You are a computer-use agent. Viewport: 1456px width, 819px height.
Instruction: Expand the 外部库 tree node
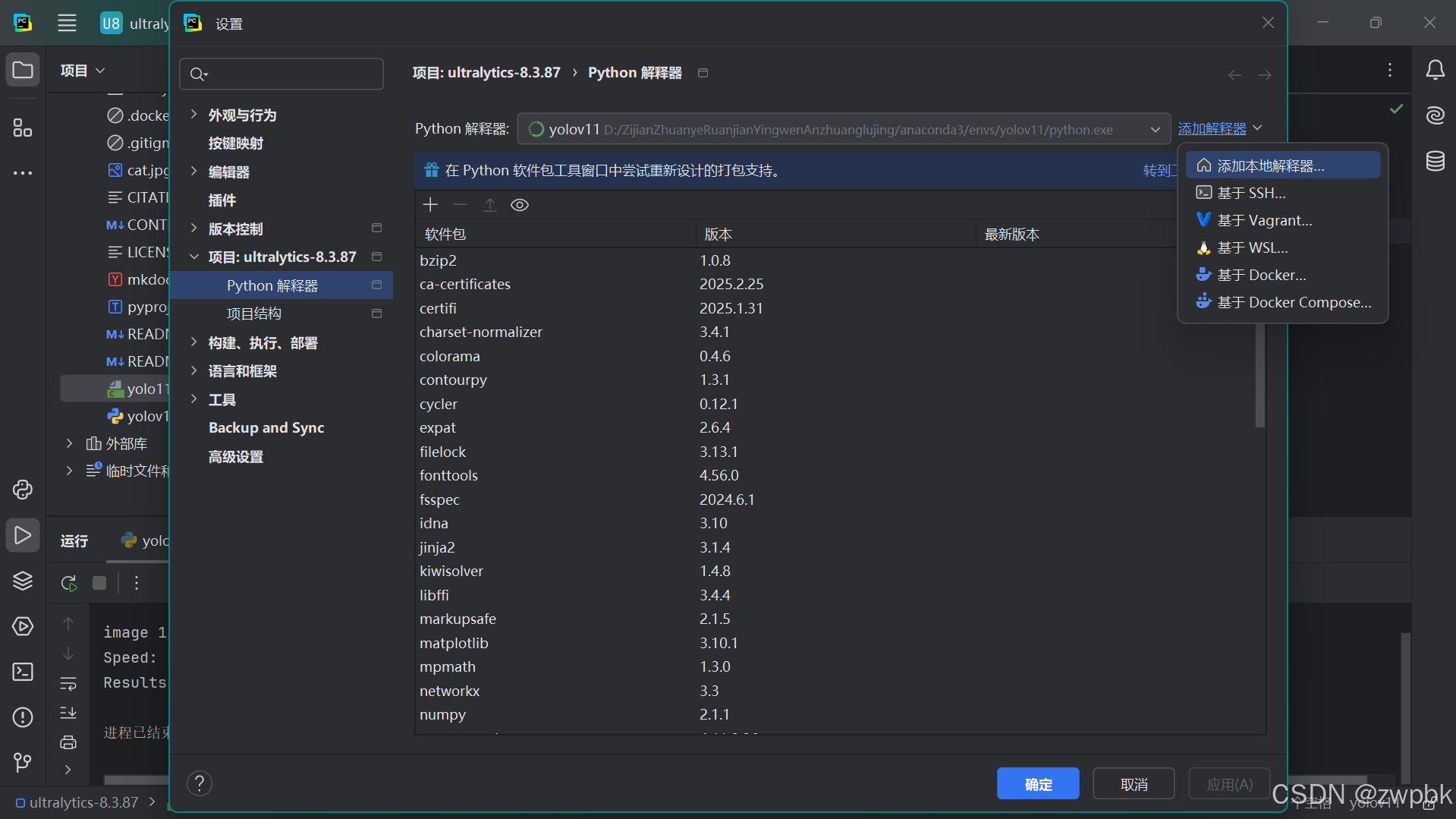tap(70, 443)
